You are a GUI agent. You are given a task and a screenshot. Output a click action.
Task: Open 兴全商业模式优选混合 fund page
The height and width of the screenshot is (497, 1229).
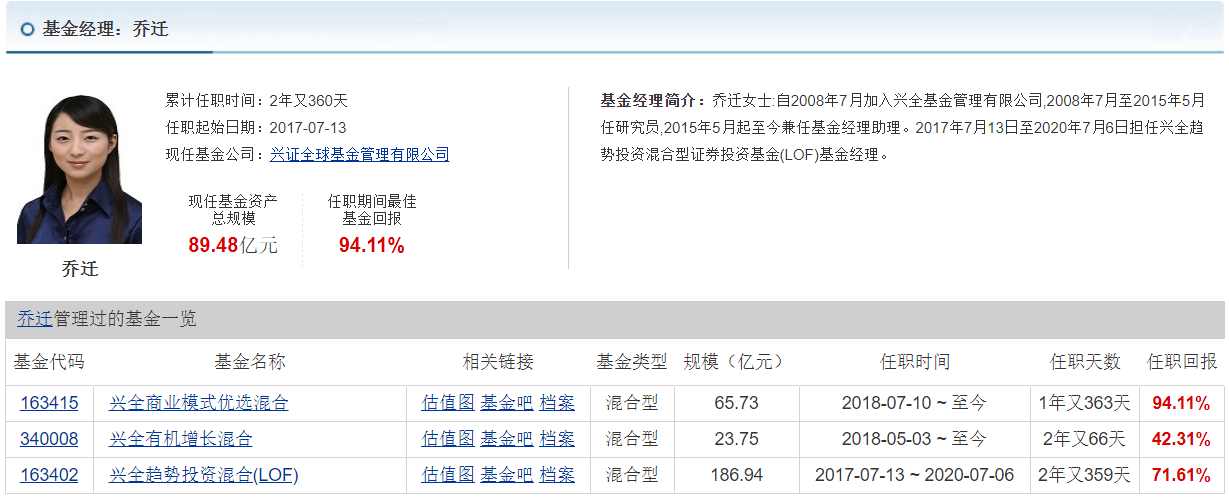coord(199,403)
